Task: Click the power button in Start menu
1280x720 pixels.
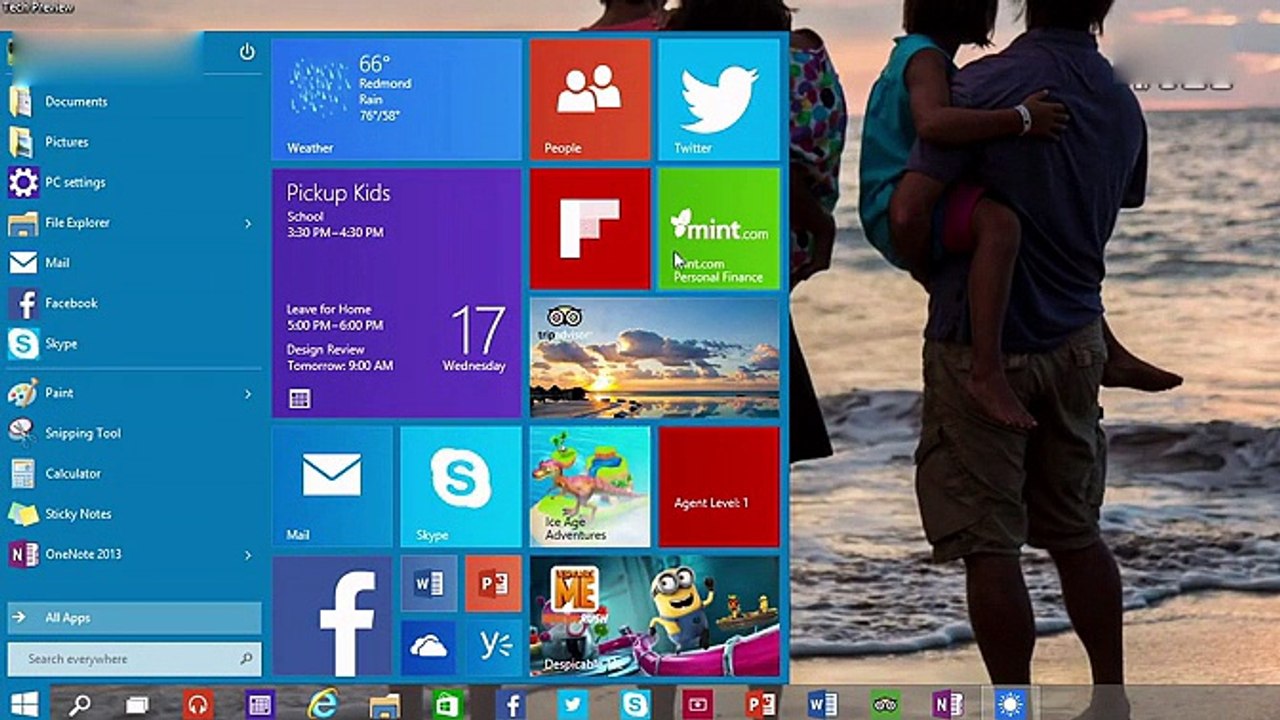Action: click(247, 52)
